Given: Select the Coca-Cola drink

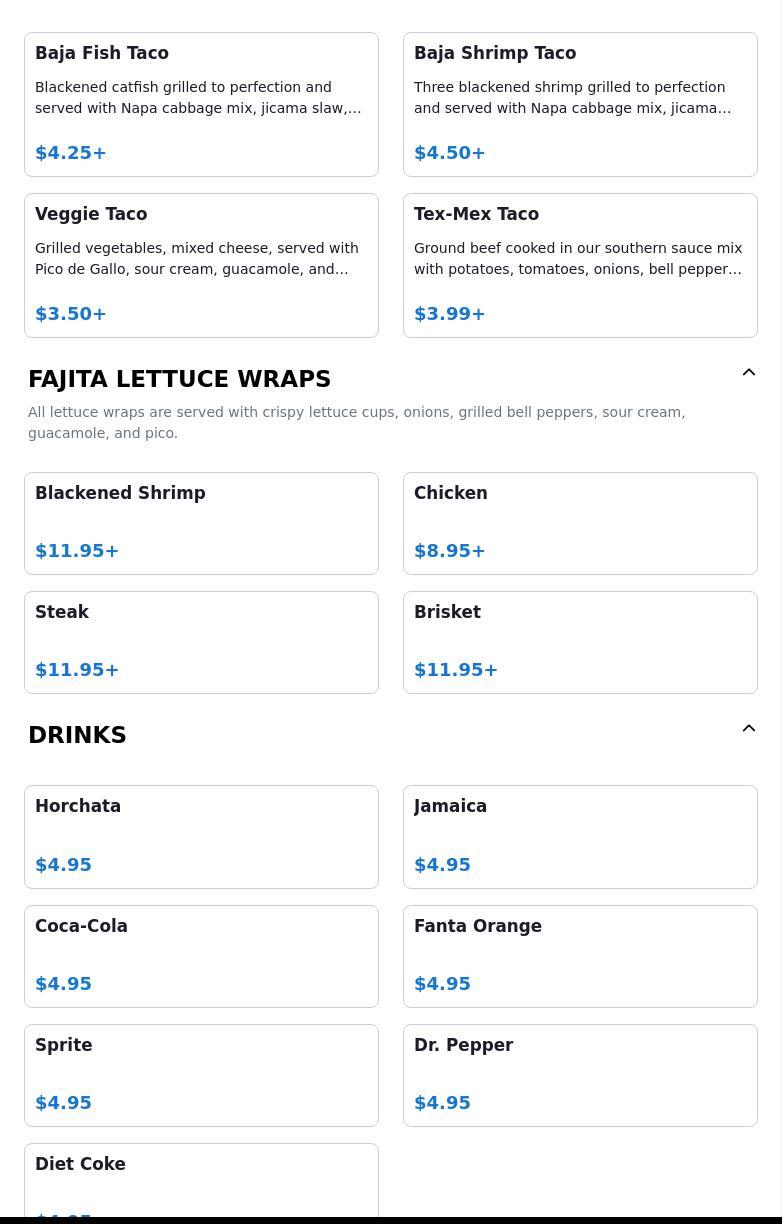Looking at the screenshot, I should click(x=201, y=956).
